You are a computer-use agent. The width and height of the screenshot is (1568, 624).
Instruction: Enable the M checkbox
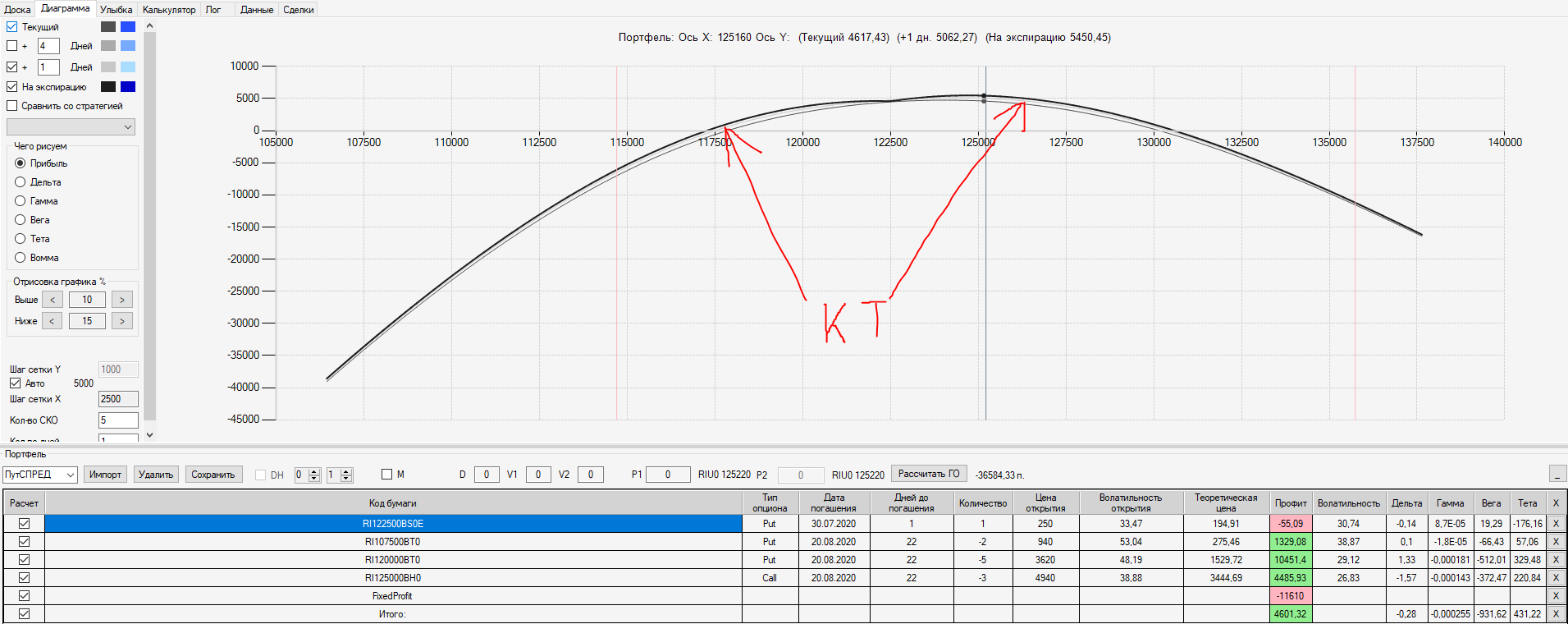click(387, 475)
